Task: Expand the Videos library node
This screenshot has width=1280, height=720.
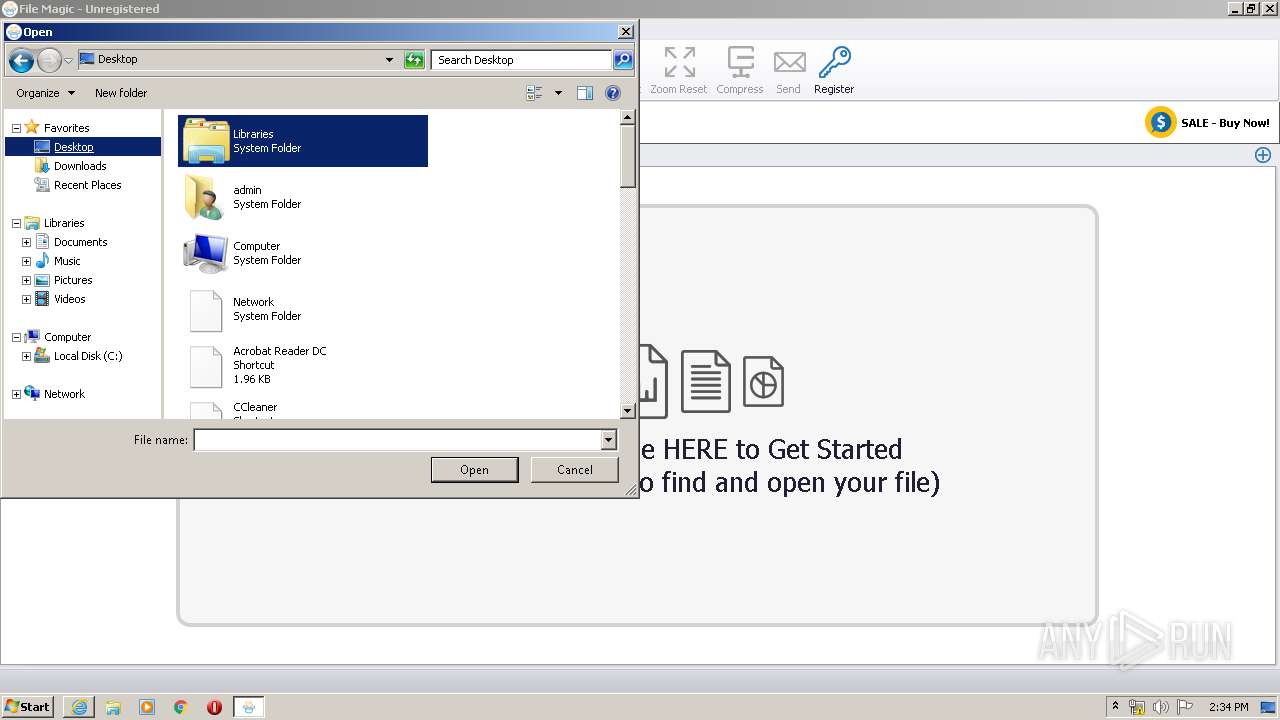Action: [27, 299]
